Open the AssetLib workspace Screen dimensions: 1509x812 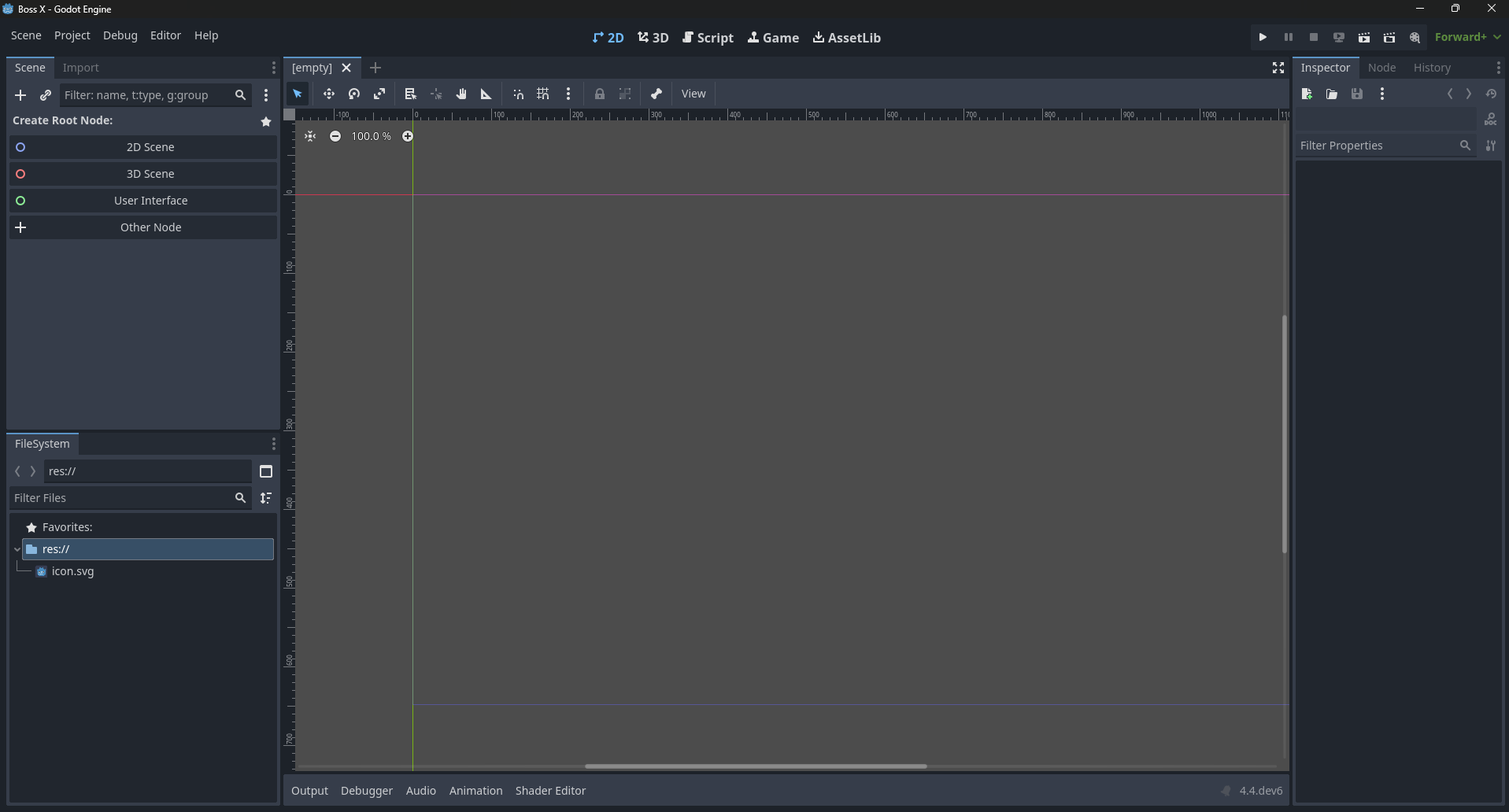pos(847,38)
